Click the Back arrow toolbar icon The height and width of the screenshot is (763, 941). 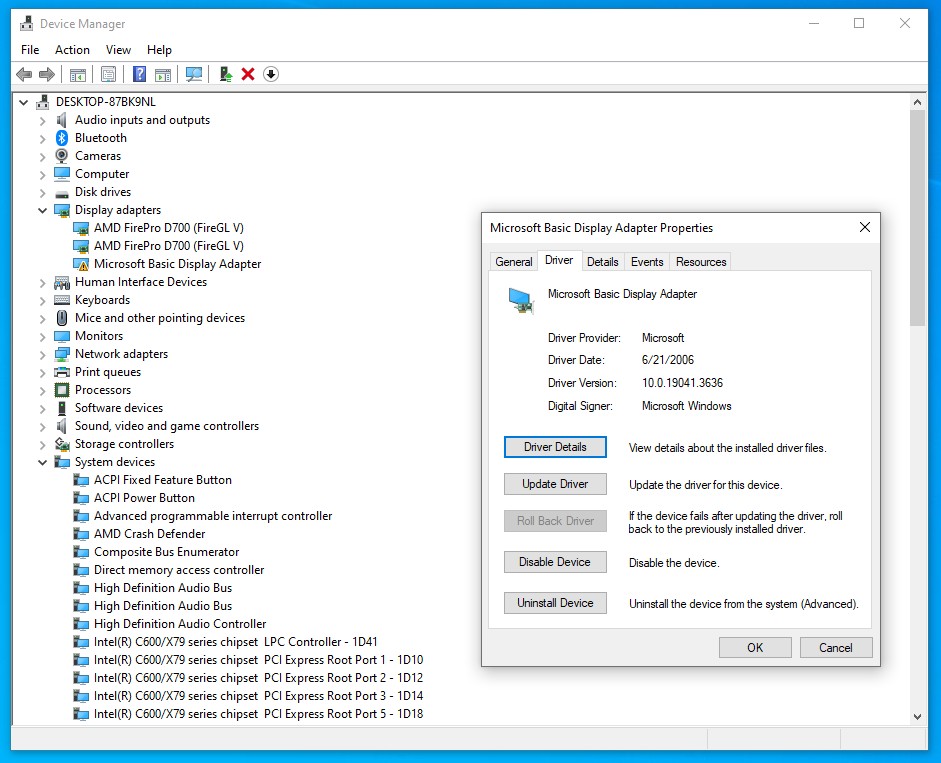click(25, 74)
